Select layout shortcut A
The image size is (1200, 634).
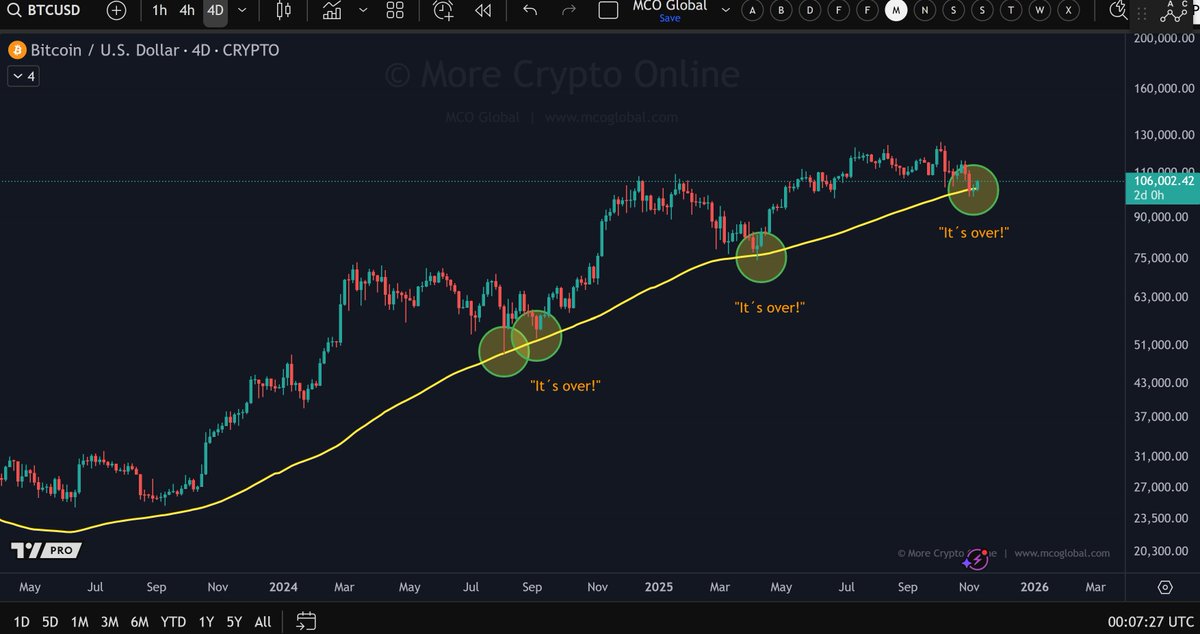click(x=753, y=11)
